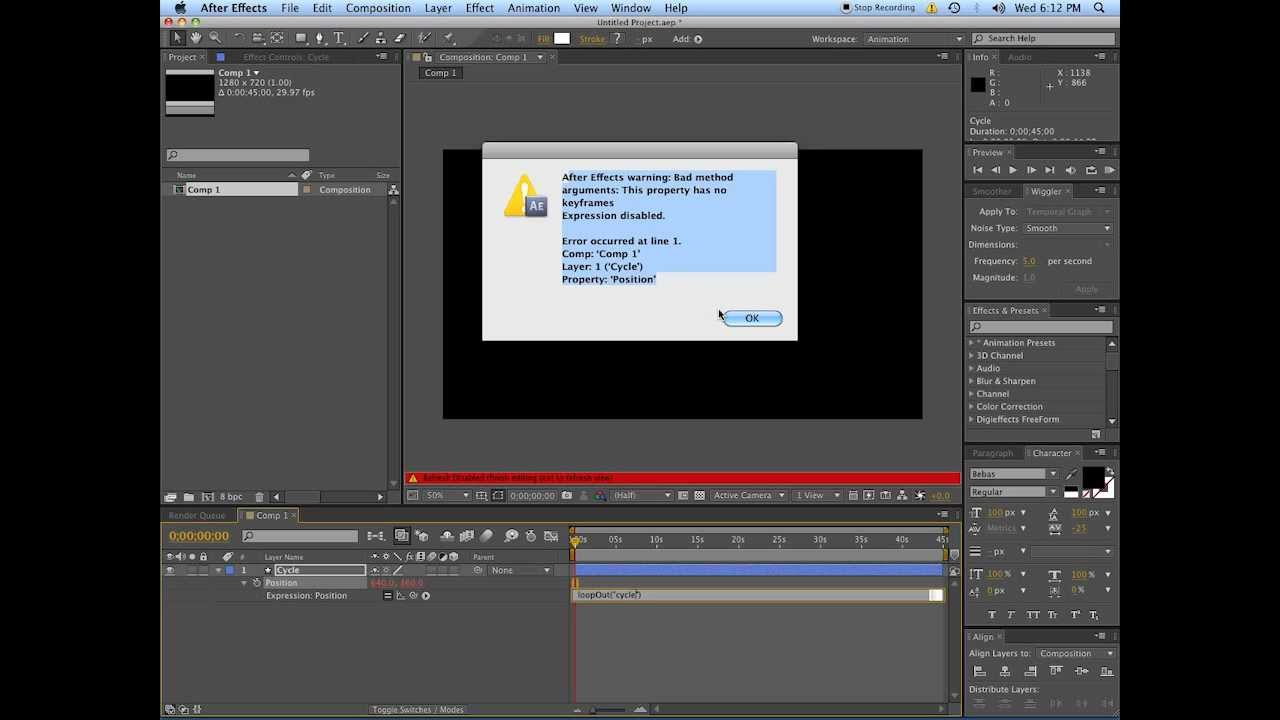Open the Layer menu
This screenshot has width=1280, height=720.
click(x=438, y=8)
